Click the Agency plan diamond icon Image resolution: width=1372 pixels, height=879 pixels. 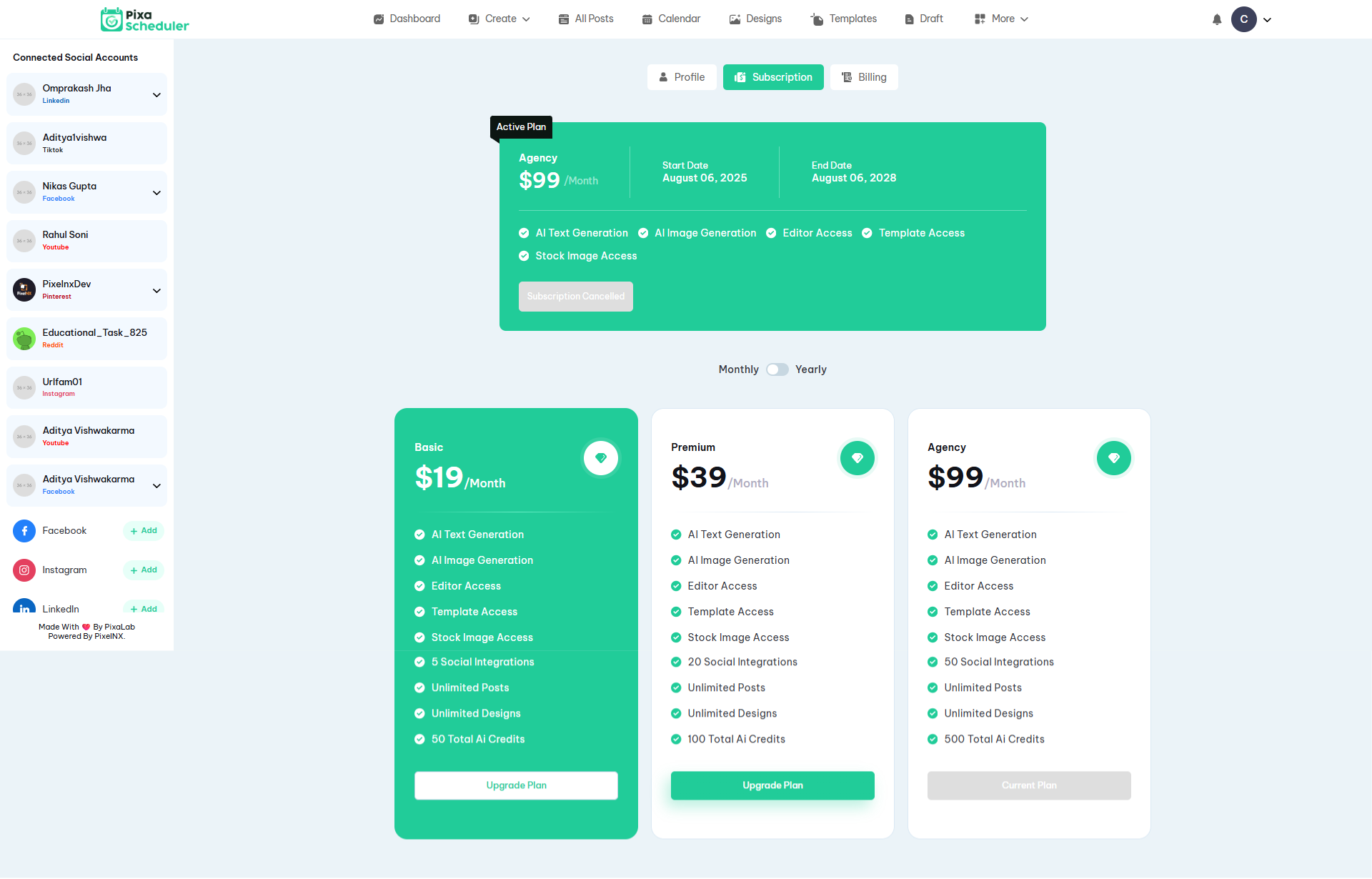click(x=1113, y=458)
